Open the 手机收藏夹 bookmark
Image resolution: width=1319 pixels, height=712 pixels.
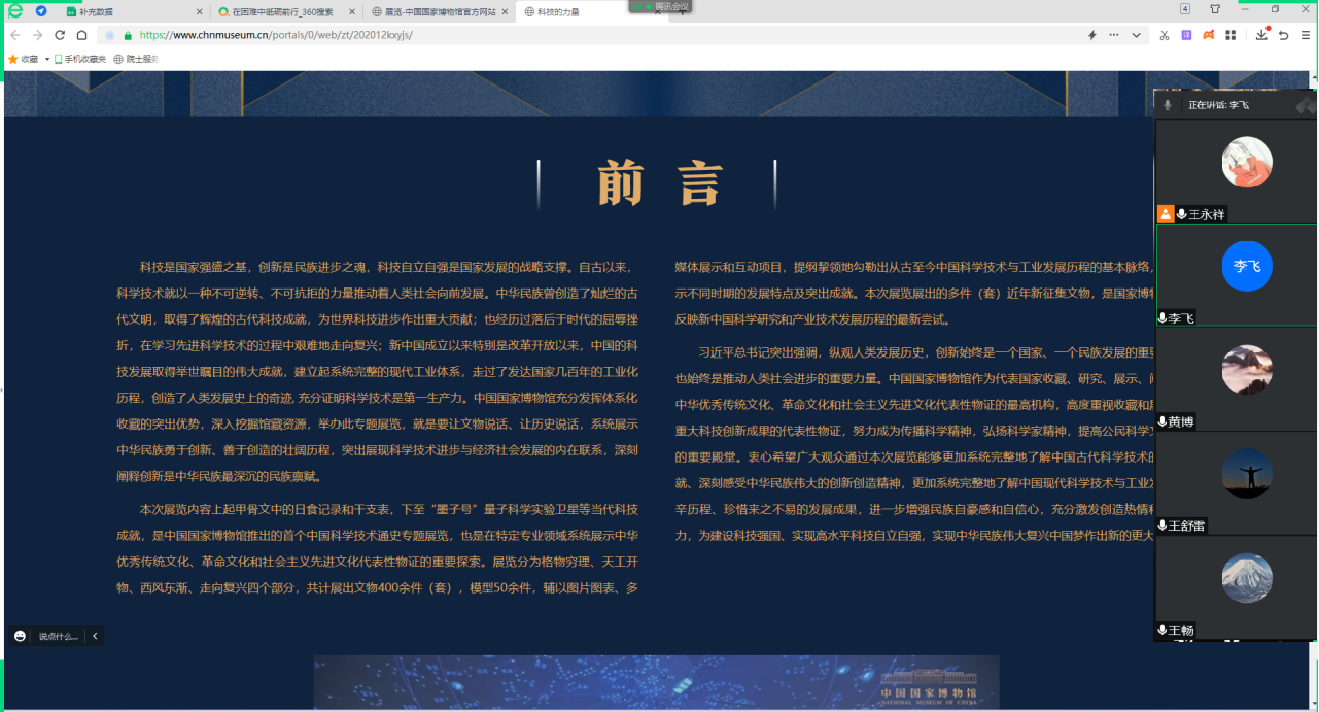80,59
